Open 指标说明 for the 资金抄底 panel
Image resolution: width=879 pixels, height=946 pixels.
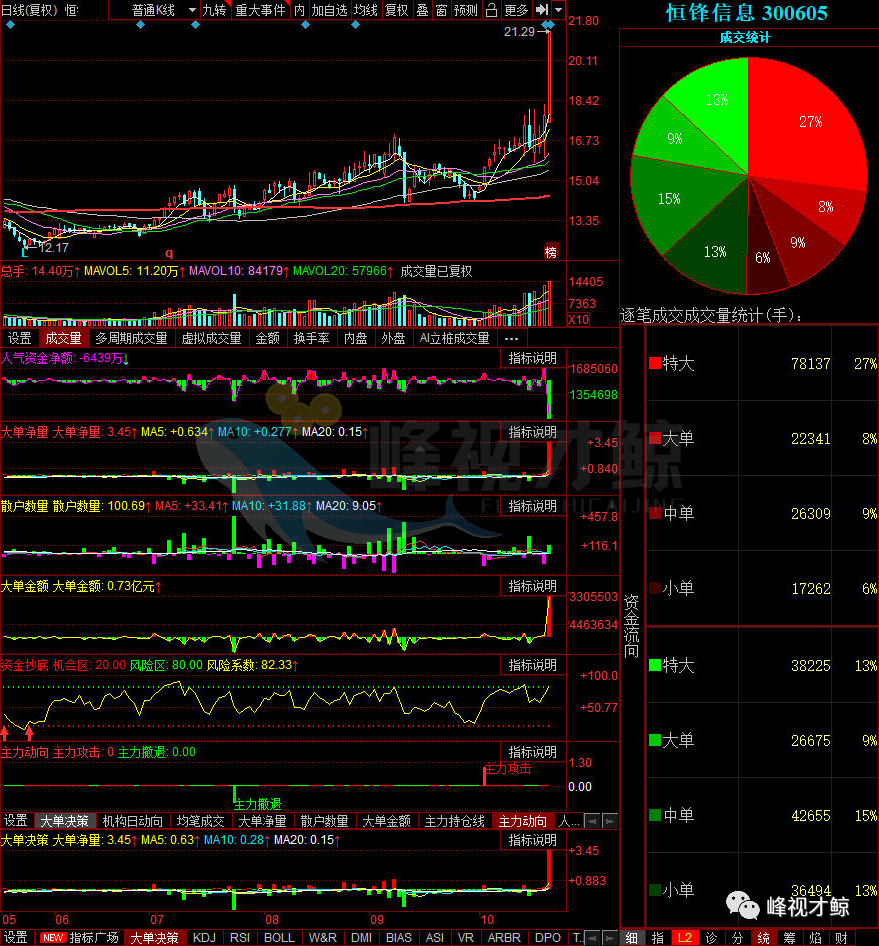533,665
